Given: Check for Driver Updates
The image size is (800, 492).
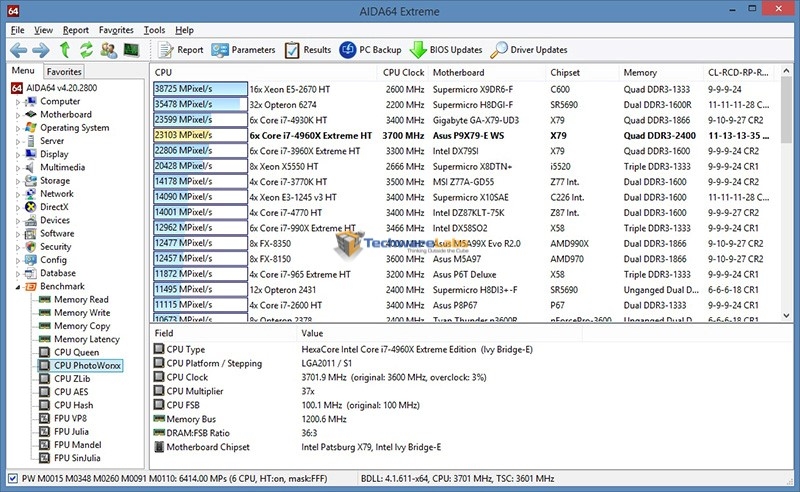Looking at the screenshot, I should pyautogui.click(x=529, y=50).
